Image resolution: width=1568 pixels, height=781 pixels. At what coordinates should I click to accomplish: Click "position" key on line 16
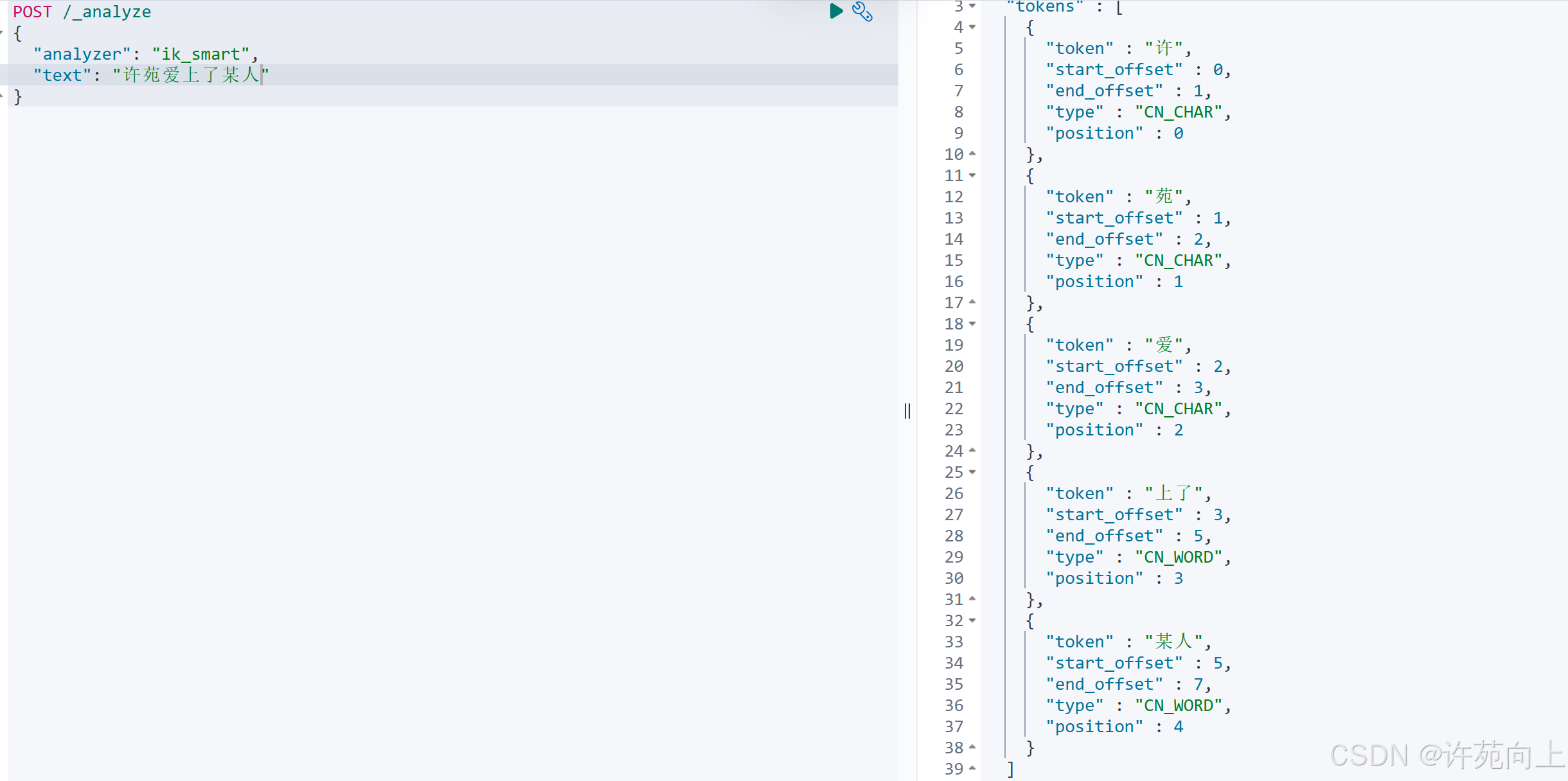(x=1095, y=281)
